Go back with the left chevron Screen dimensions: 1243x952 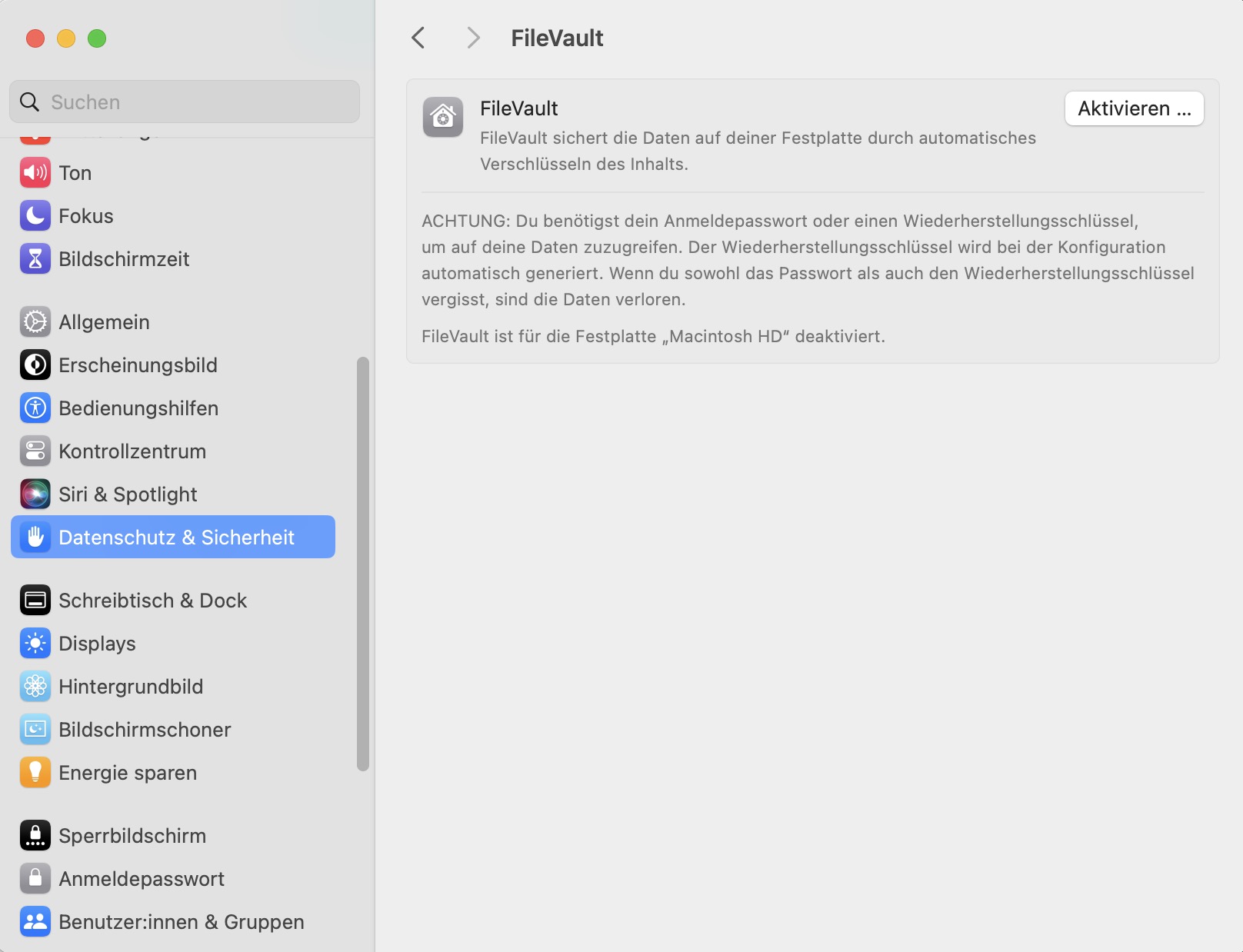point(418,38)
